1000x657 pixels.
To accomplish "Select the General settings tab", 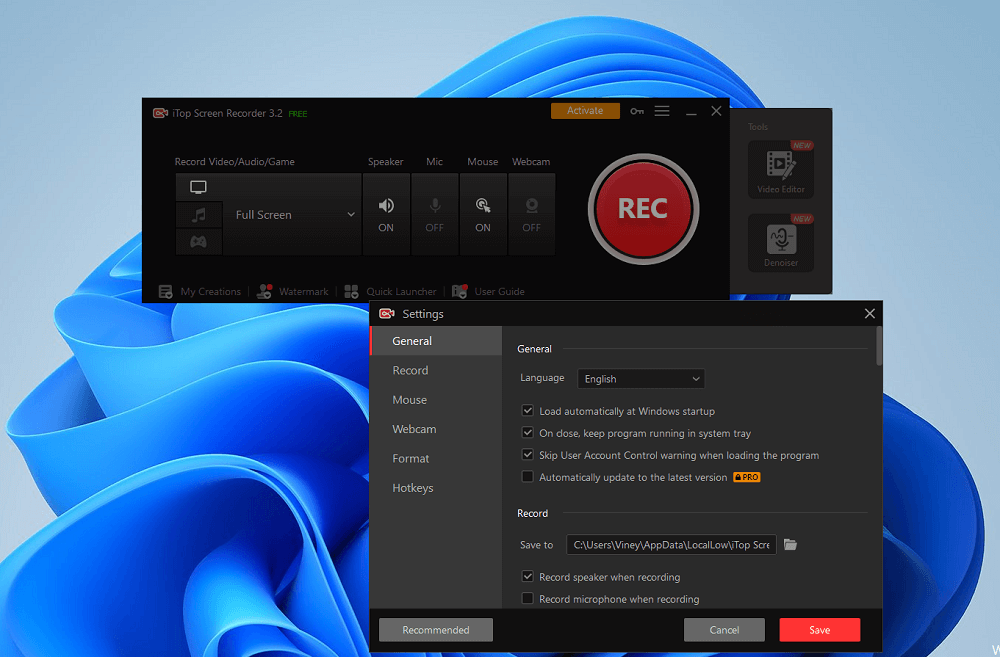I will click(436, 341).
